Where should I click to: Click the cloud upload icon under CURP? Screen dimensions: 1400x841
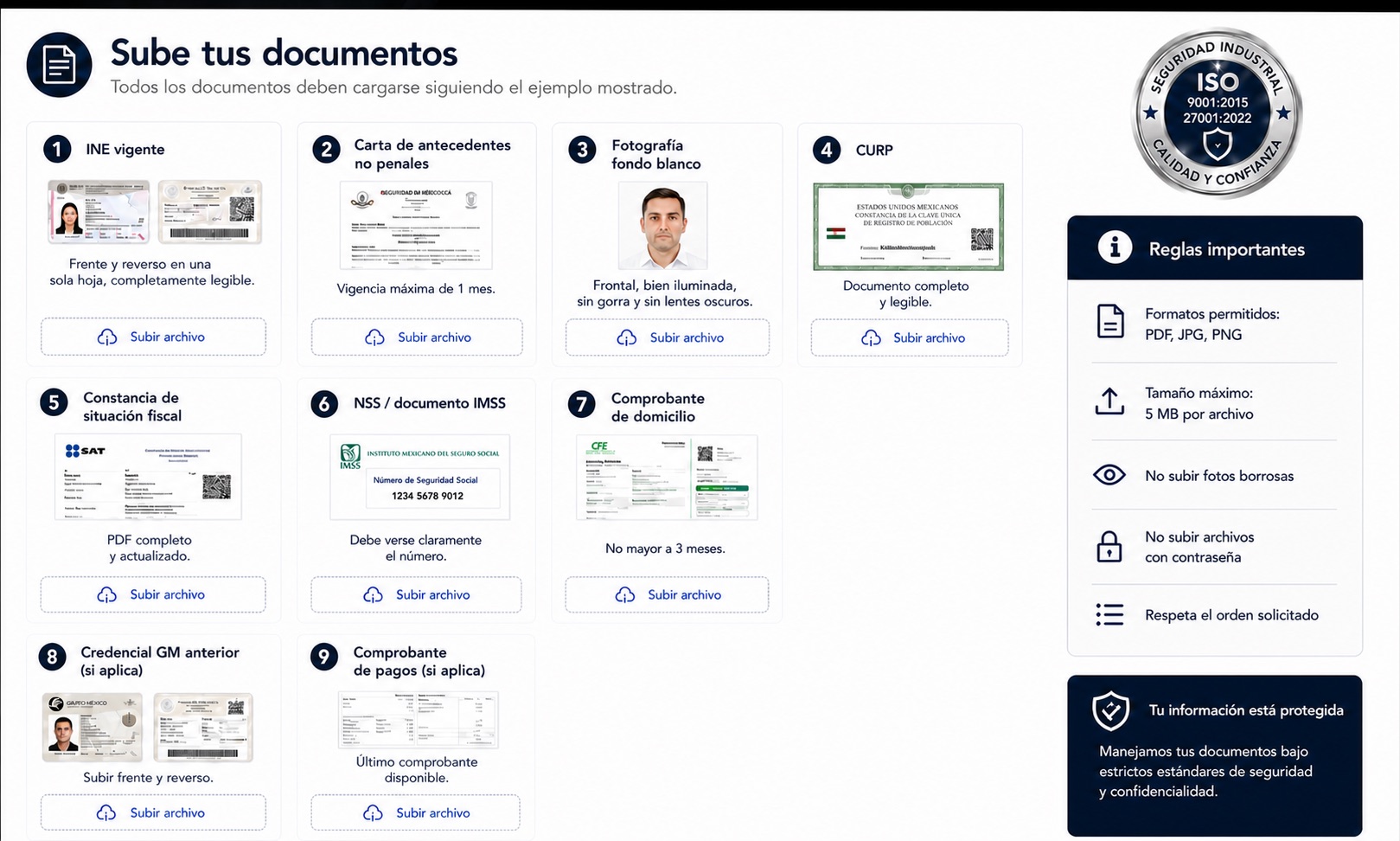(x=871, y=337)
